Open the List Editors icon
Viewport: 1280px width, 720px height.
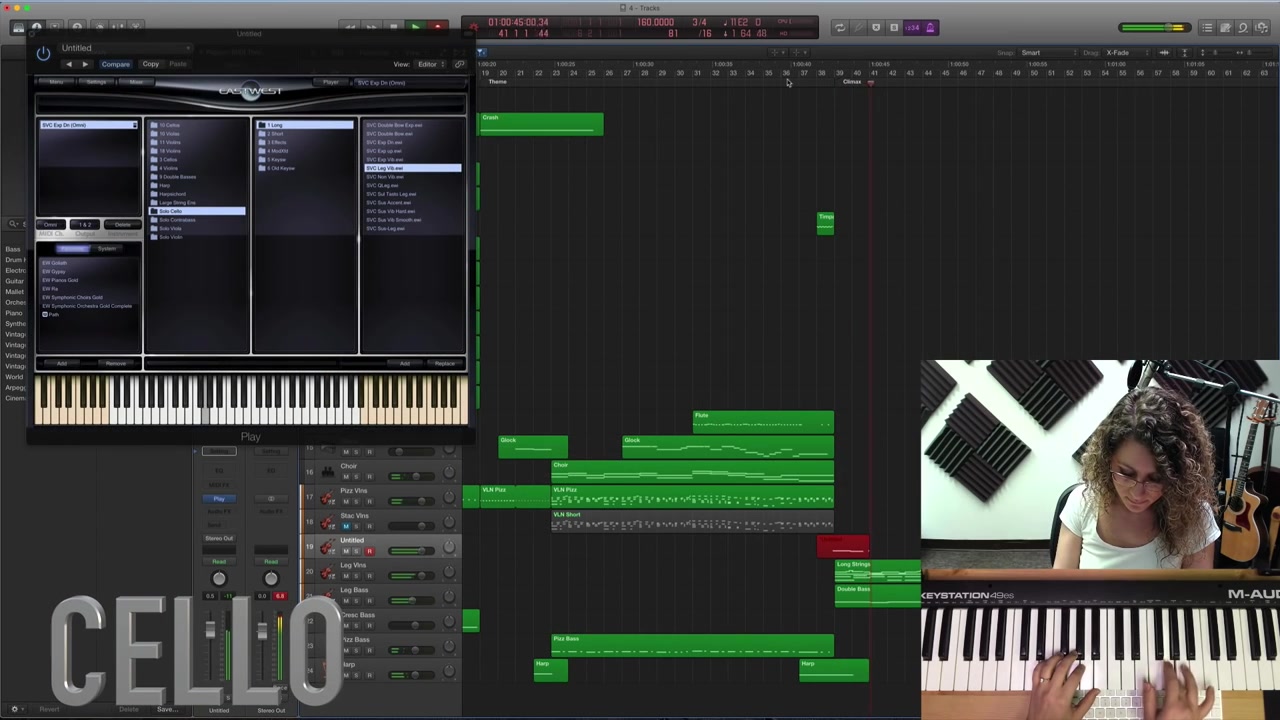pos(1207,28)
